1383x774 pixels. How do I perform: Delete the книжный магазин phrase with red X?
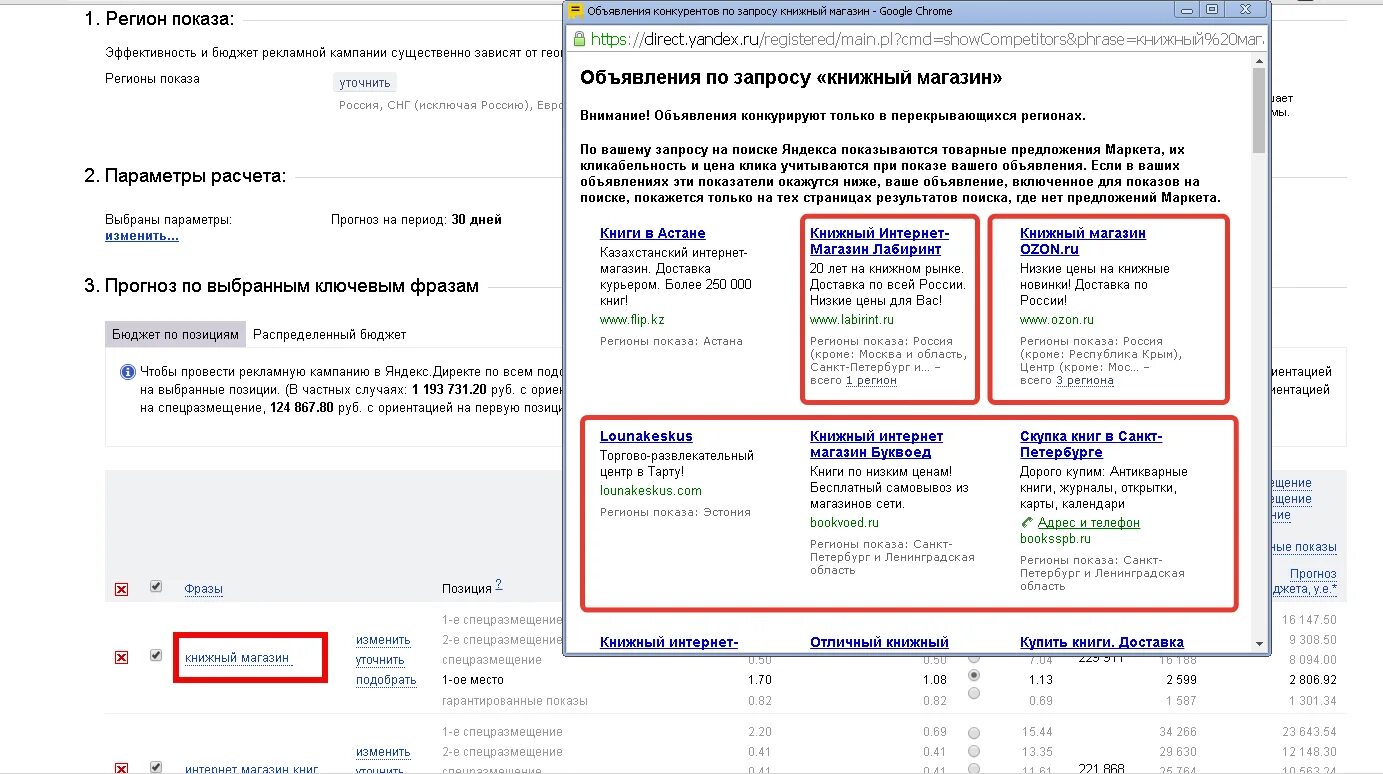click(121, 657)
